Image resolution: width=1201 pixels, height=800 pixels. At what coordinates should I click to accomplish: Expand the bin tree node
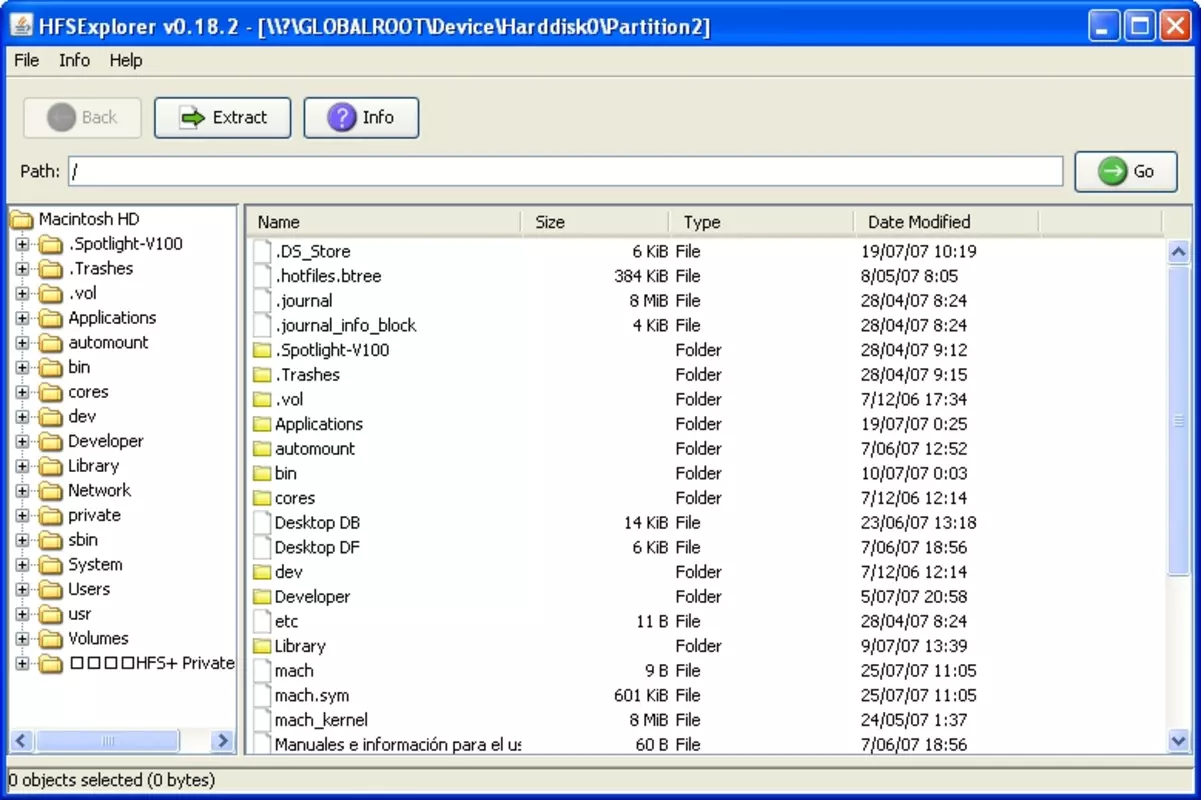pyautogui.click(x=23, y=368)
